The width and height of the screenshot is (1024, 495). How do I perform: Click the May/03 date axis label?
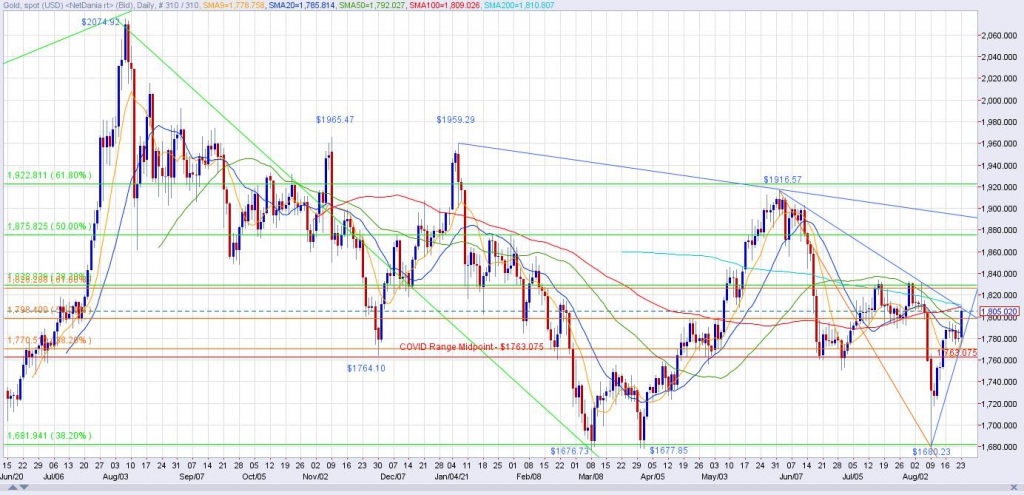coord(714,477)
